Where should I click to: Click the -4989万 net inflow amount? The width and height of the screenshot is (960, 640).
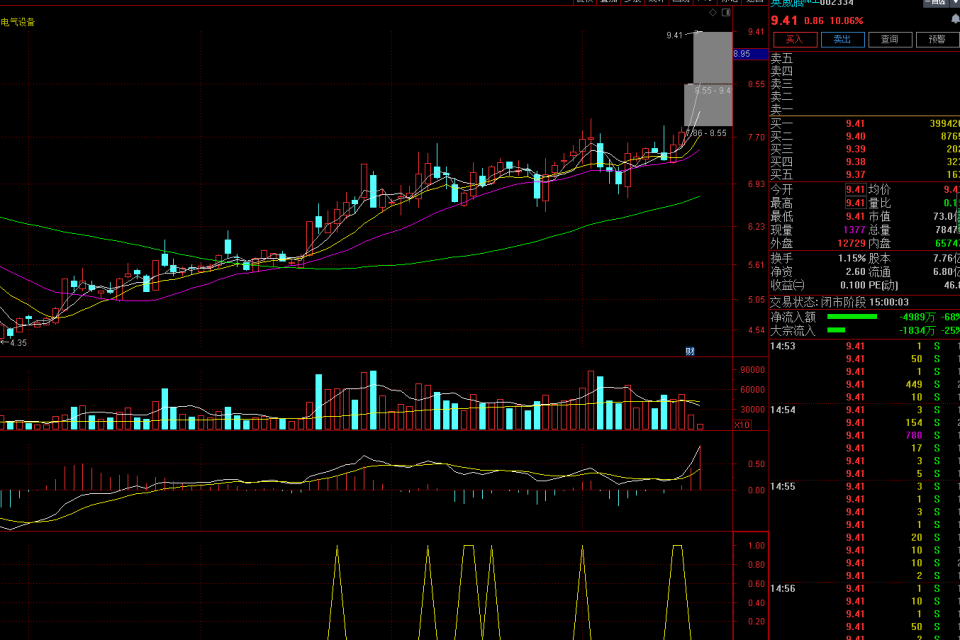(x=917, y=317)
